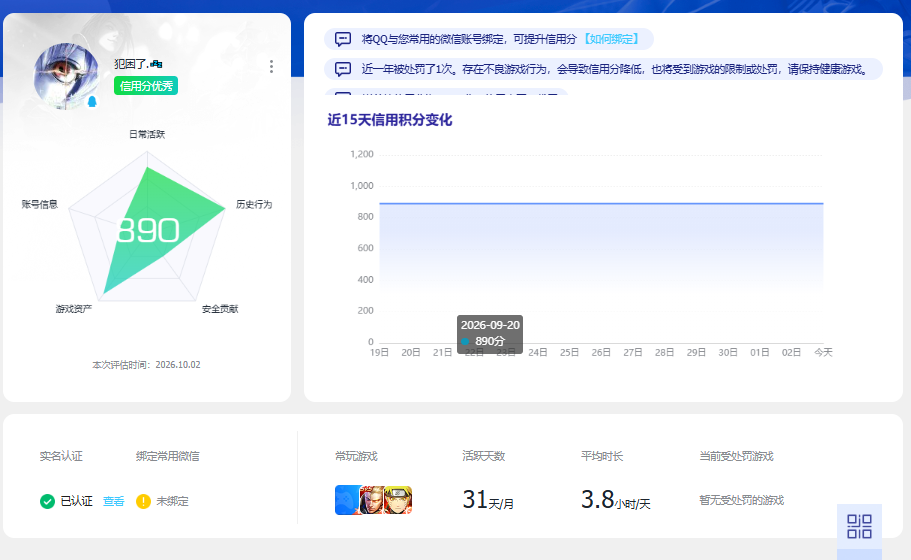Open the QR code button
Screen dimensions: 911x560
point(859,526)
